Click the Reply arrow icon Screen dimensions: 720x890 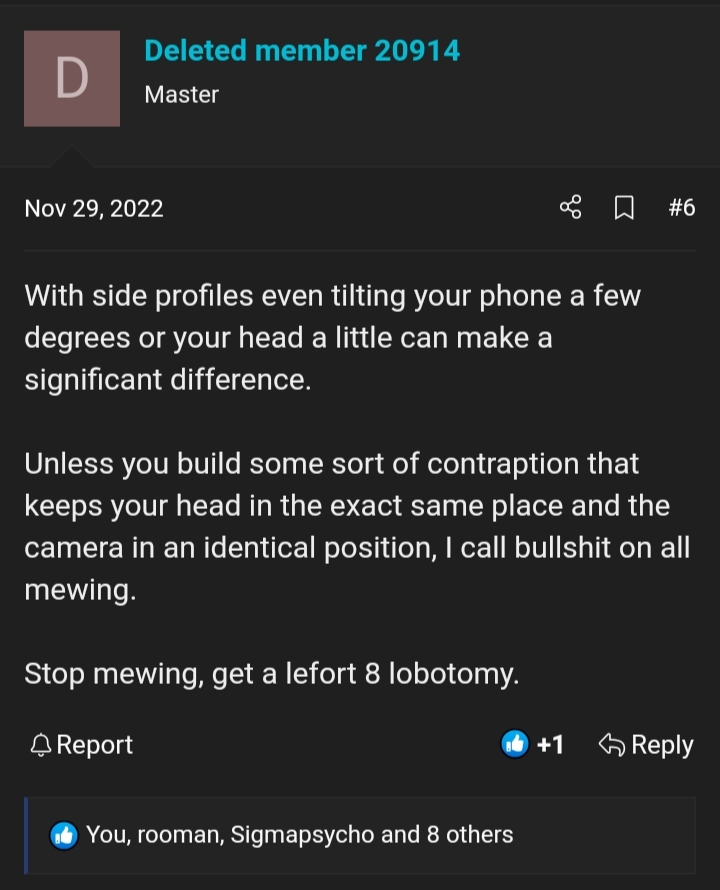tap(612, 745)
